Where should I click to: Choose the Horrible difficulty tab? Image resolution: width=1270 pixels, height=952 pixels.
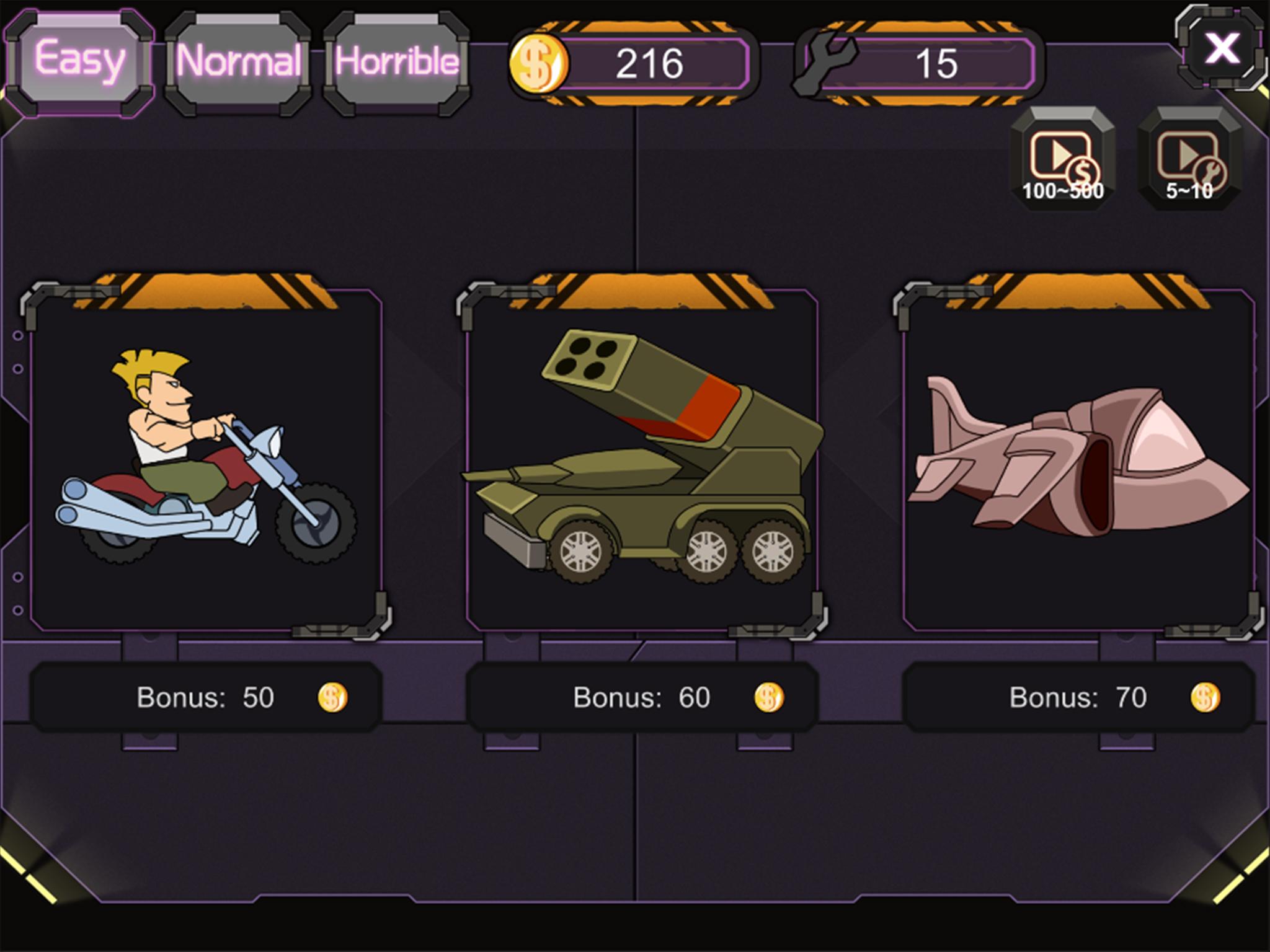pos(397,63)
